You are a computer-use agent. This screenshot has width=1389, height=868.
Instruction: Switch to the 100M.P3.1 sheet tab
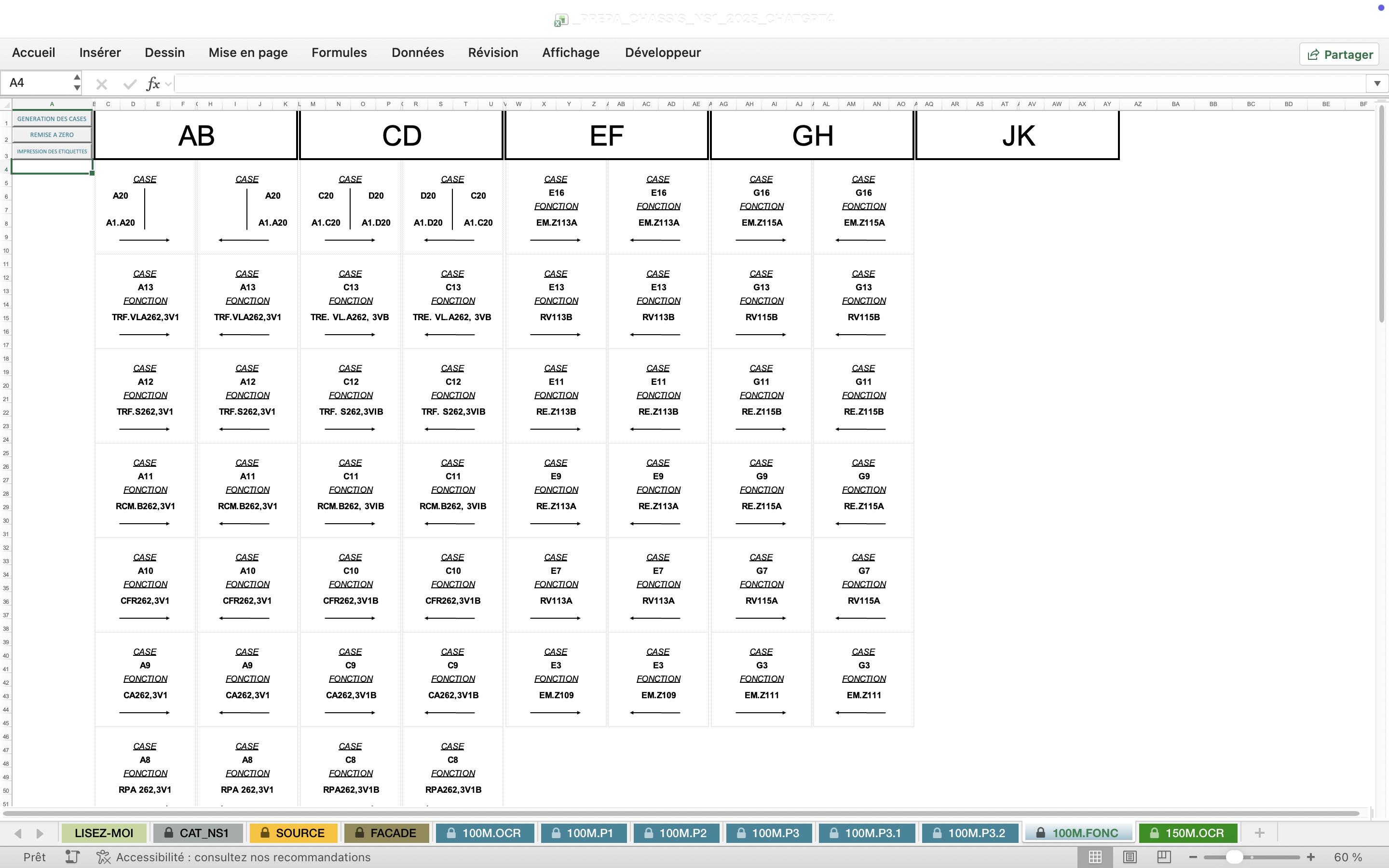(867, 833)
